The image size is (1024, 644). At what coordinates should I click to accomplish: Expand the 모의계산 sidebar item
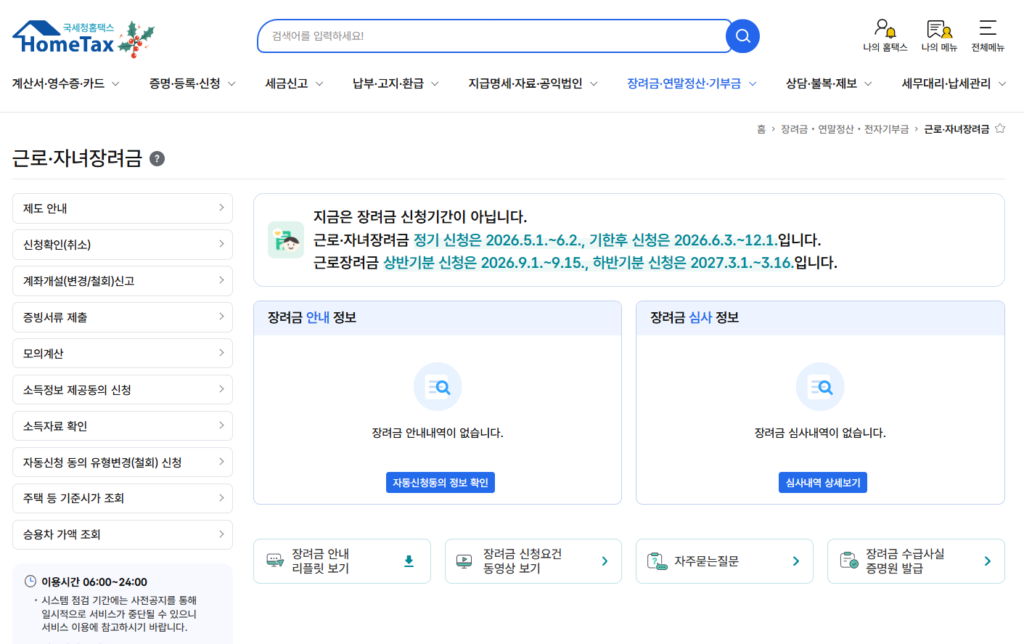[x=122, y=353]
